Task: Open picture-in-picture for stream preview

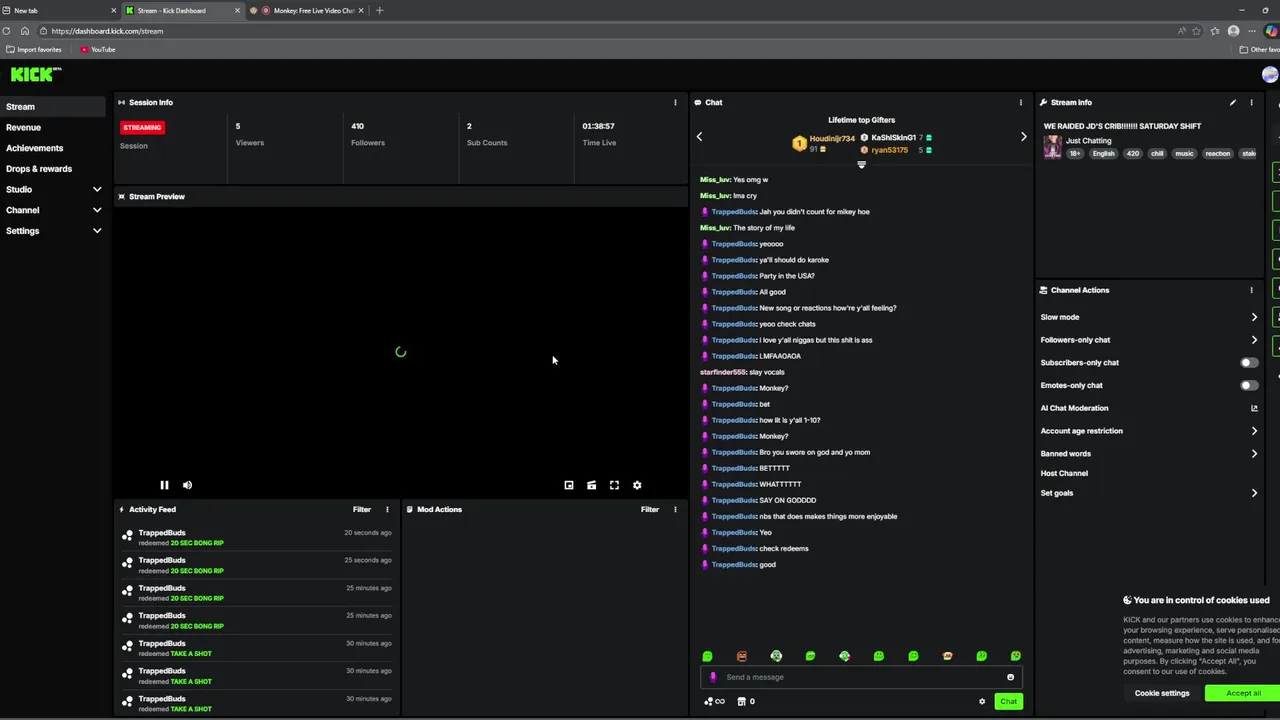Action: 569,485
